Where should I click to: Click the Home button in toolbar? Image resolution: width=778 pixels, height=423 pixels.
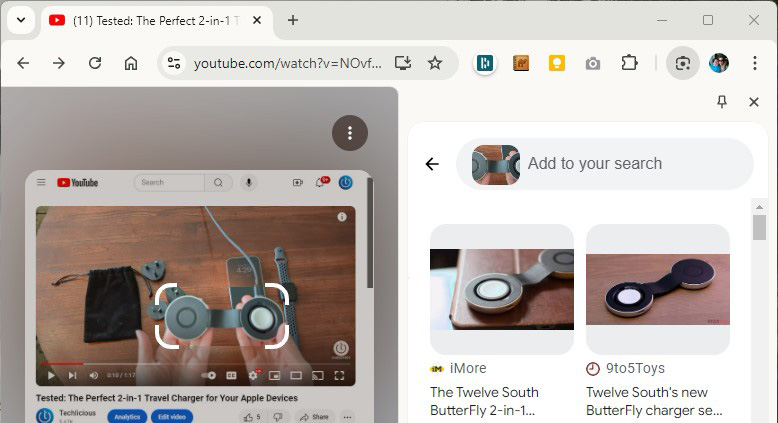(131, 63)
